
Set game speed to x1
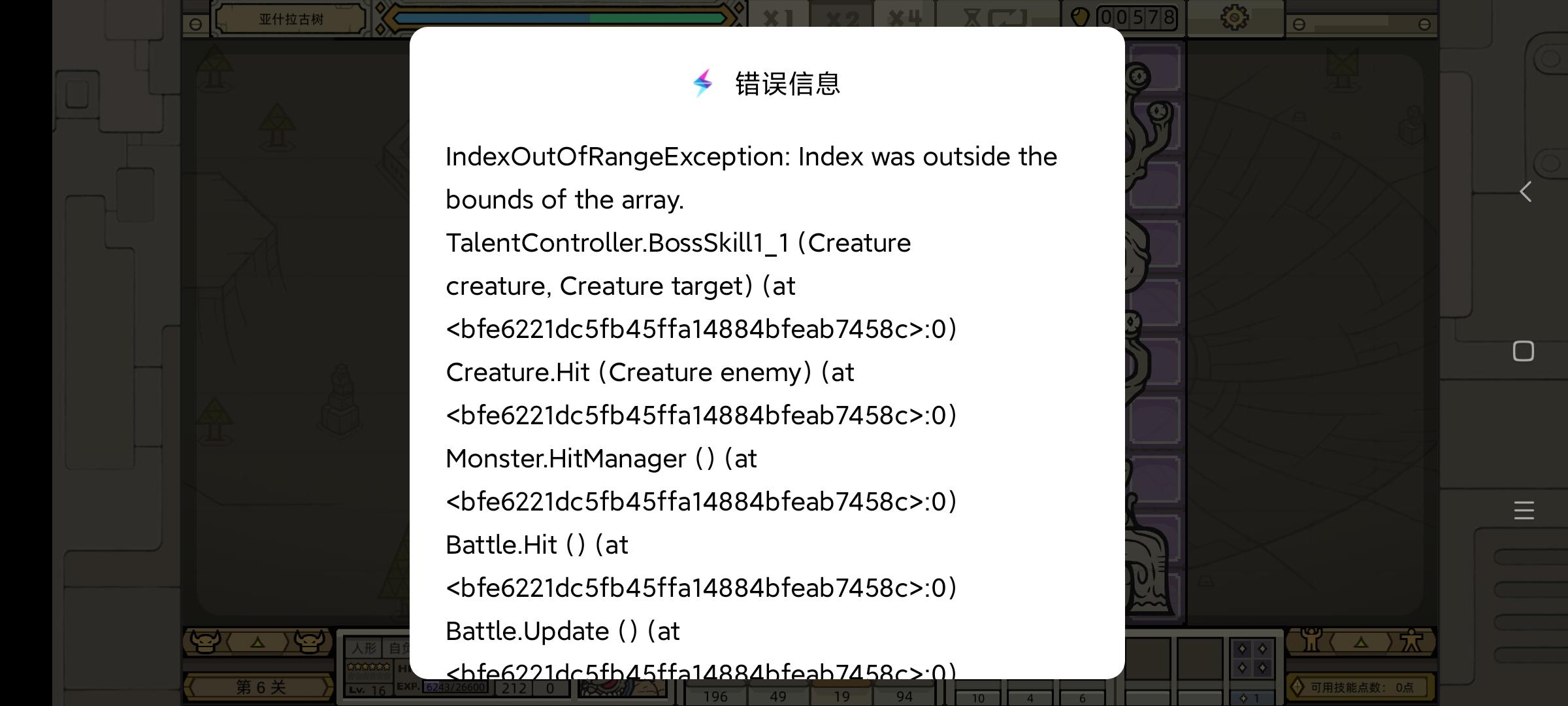click(778, 18)
